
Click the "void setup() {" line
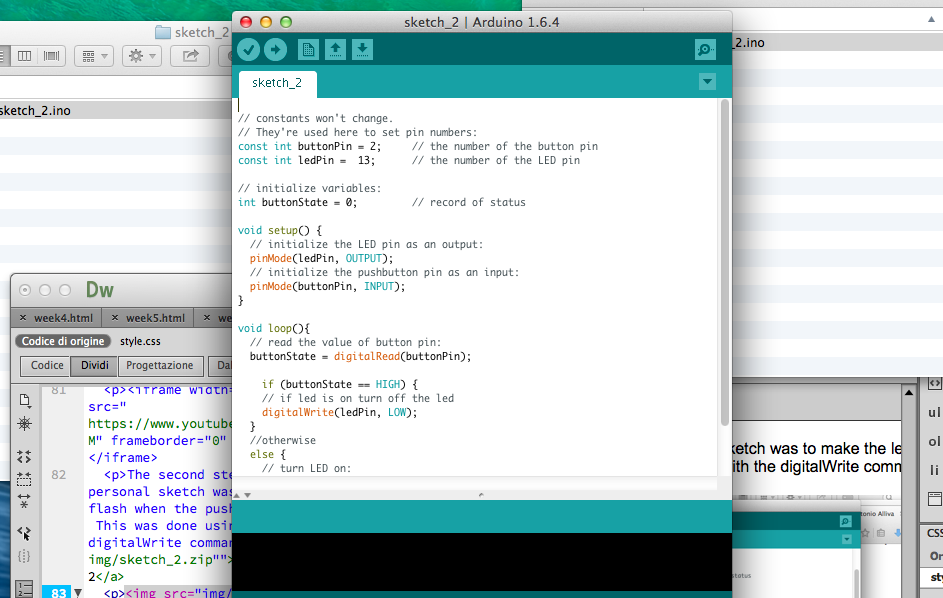[280, 230]
